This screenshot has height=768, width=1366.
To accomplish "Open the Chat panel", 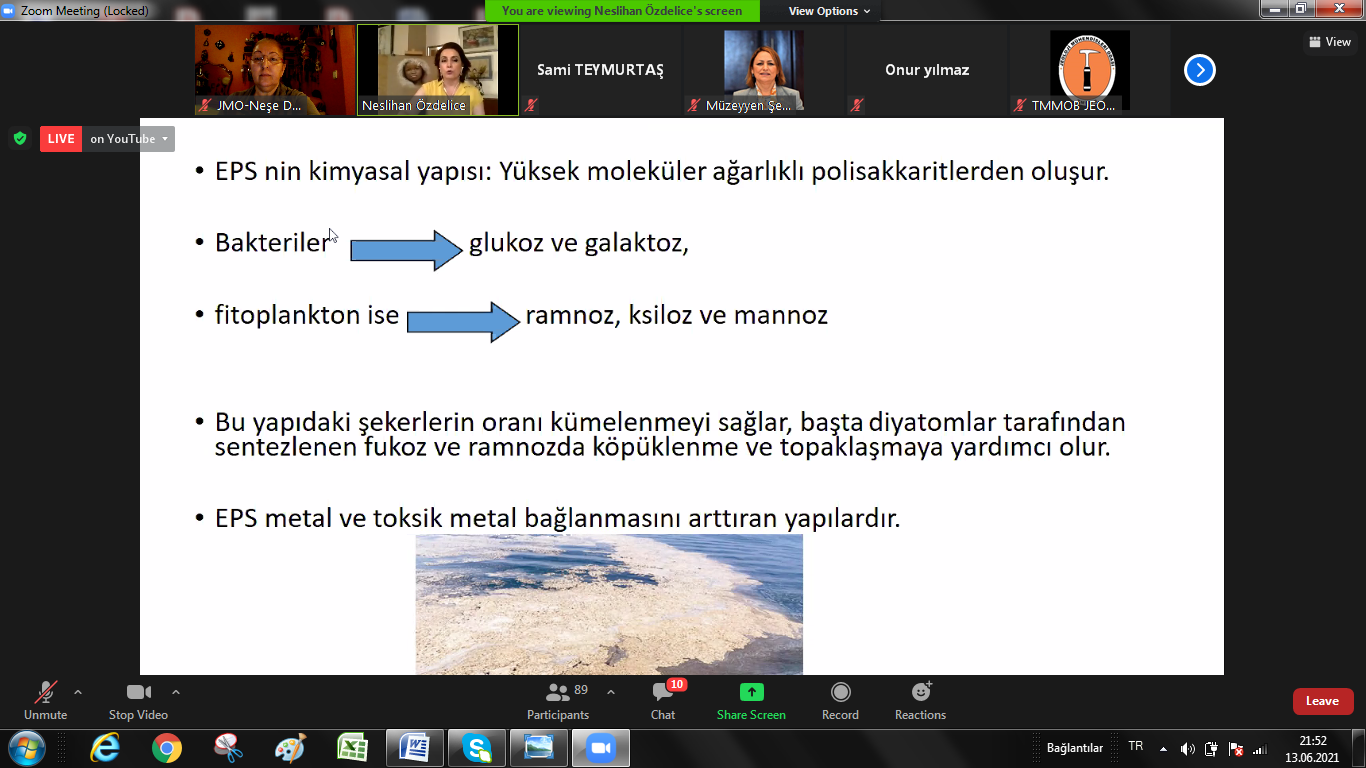I will coord(663,700).
